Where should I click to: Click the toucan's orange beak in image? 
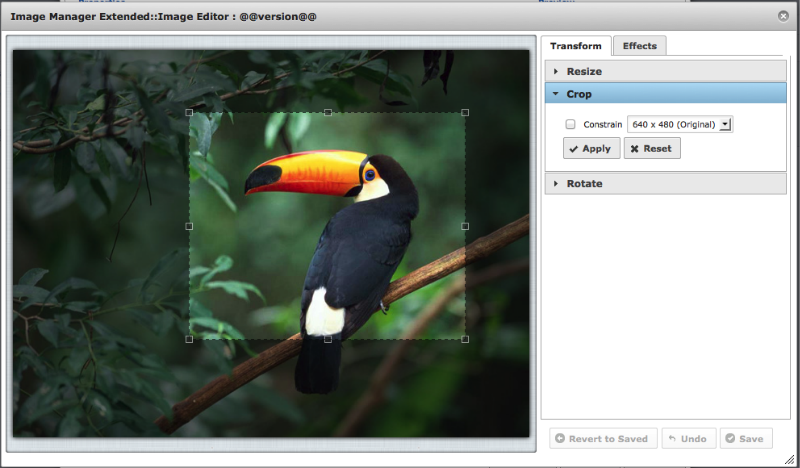click(x=310, y=170)
